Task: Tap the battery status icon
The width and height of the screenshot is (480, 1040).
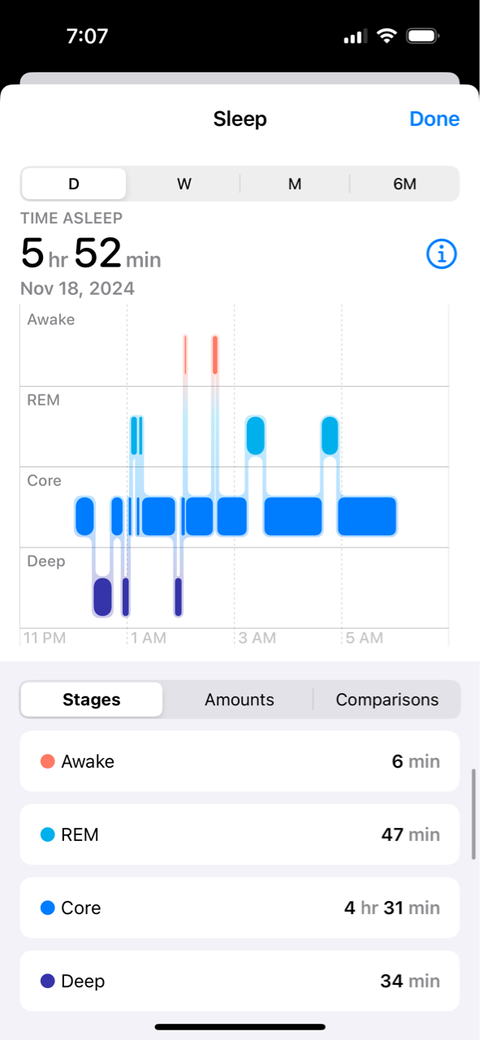Action: point(424,36)
